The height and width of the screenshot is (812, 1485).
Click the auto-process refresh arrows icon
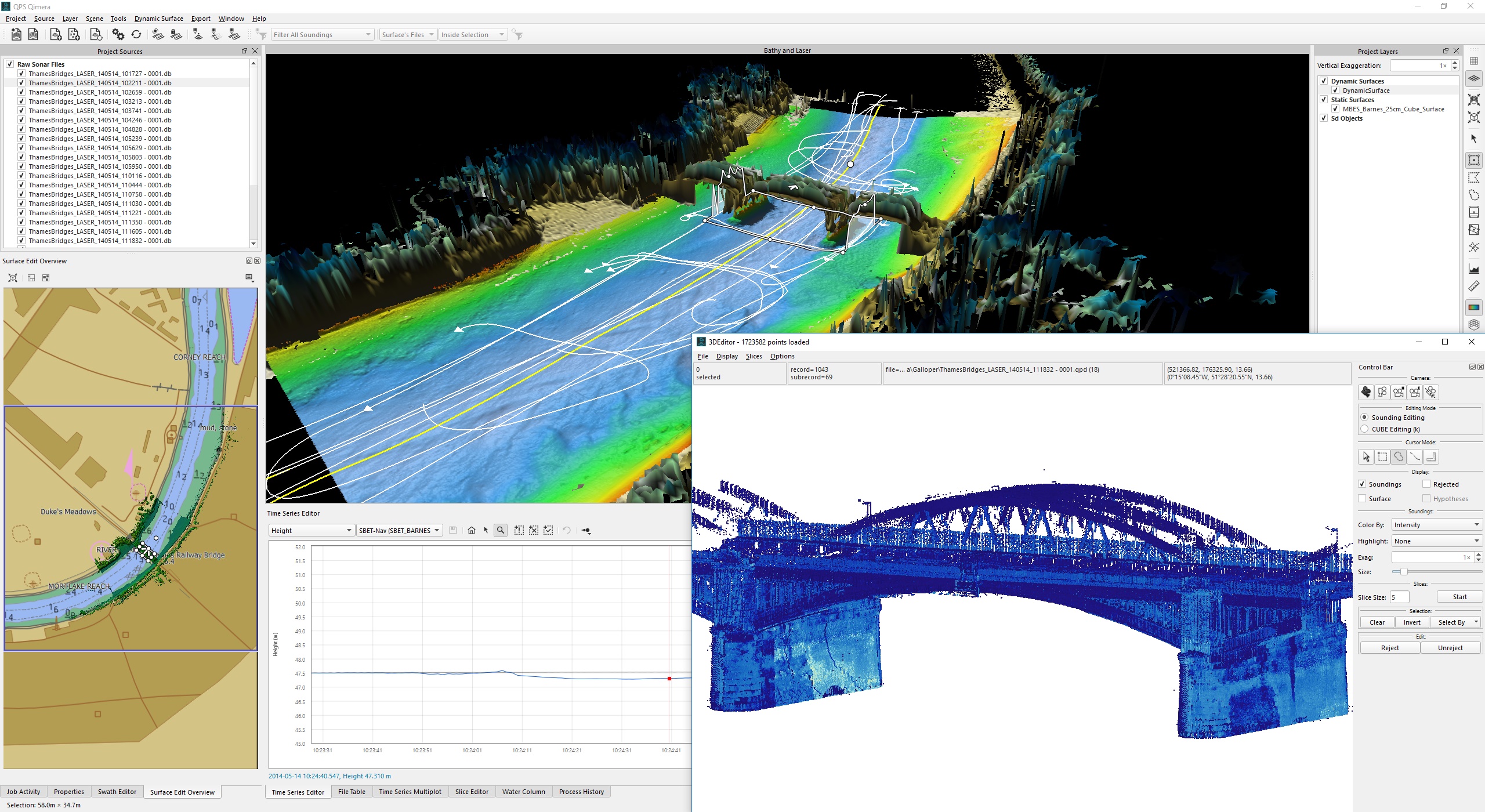tap(136, 35)
